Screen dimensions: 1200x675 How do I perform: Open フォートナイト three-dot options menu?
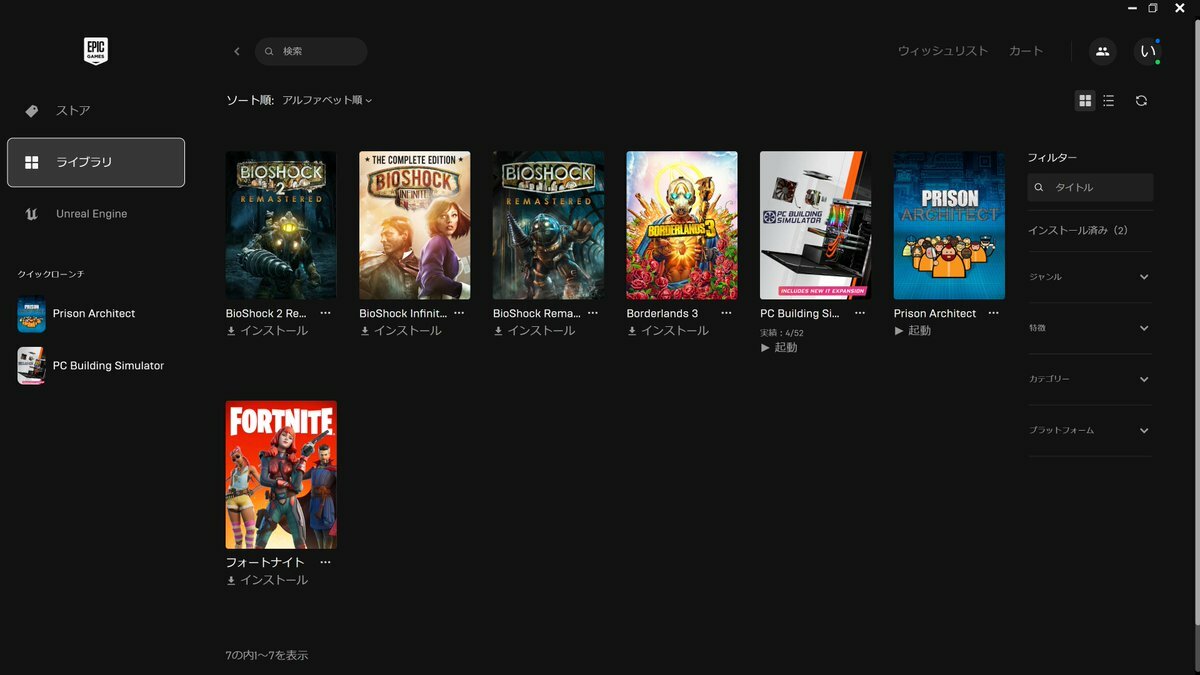click(325, 562)
